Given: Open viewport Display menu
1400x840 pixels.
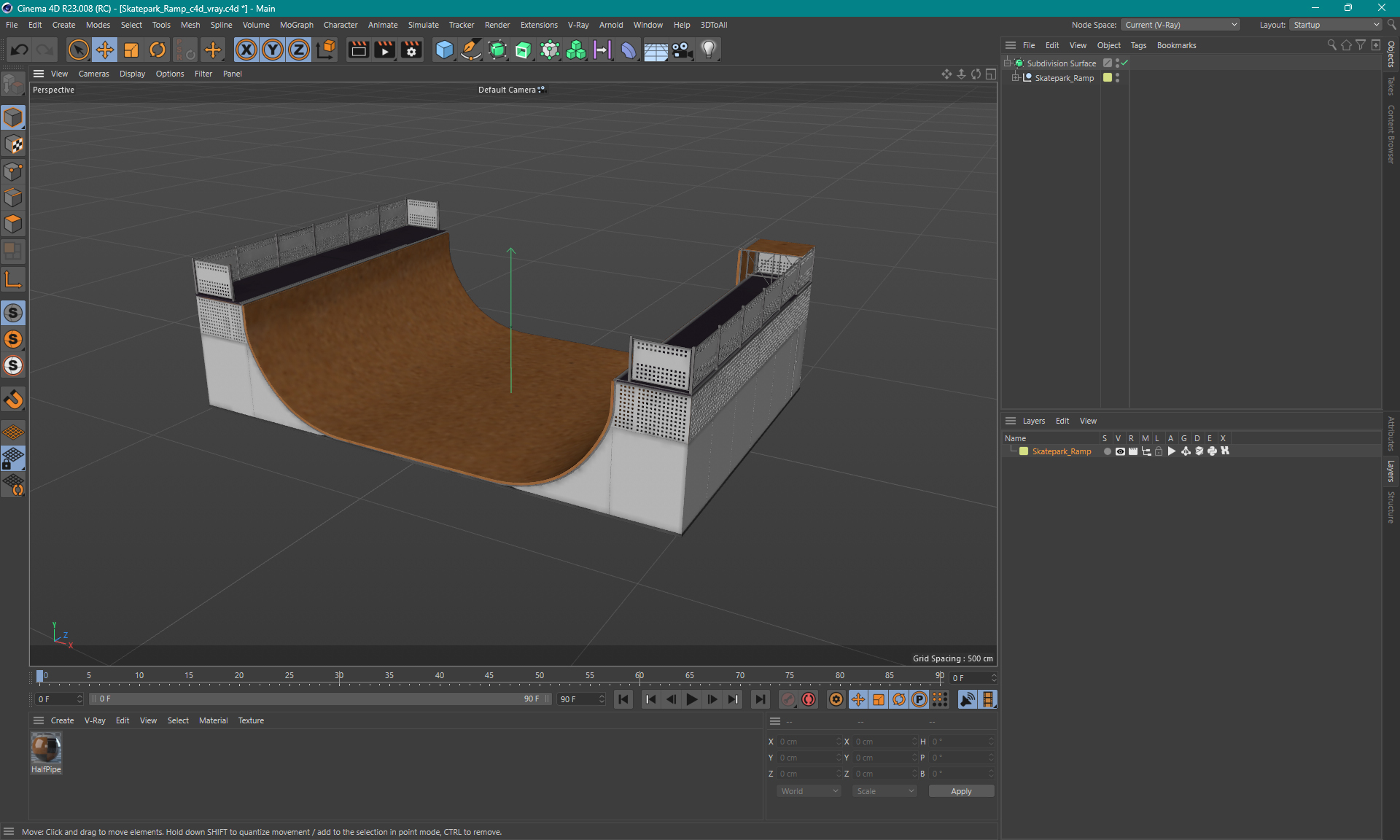Looking at the screenshot, I should point(132,74).
